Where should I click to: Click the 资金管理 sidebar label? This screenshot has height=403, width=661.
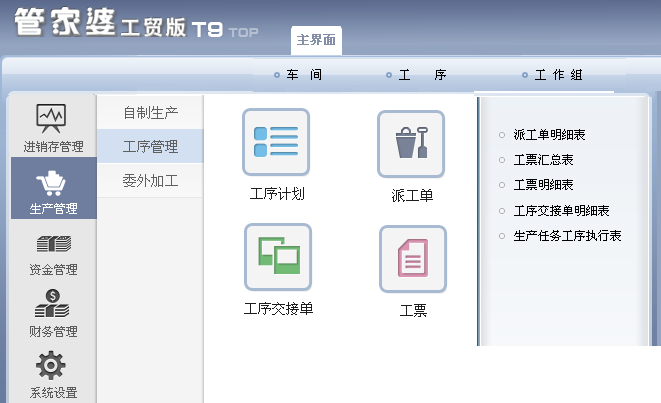coord(53,269)
